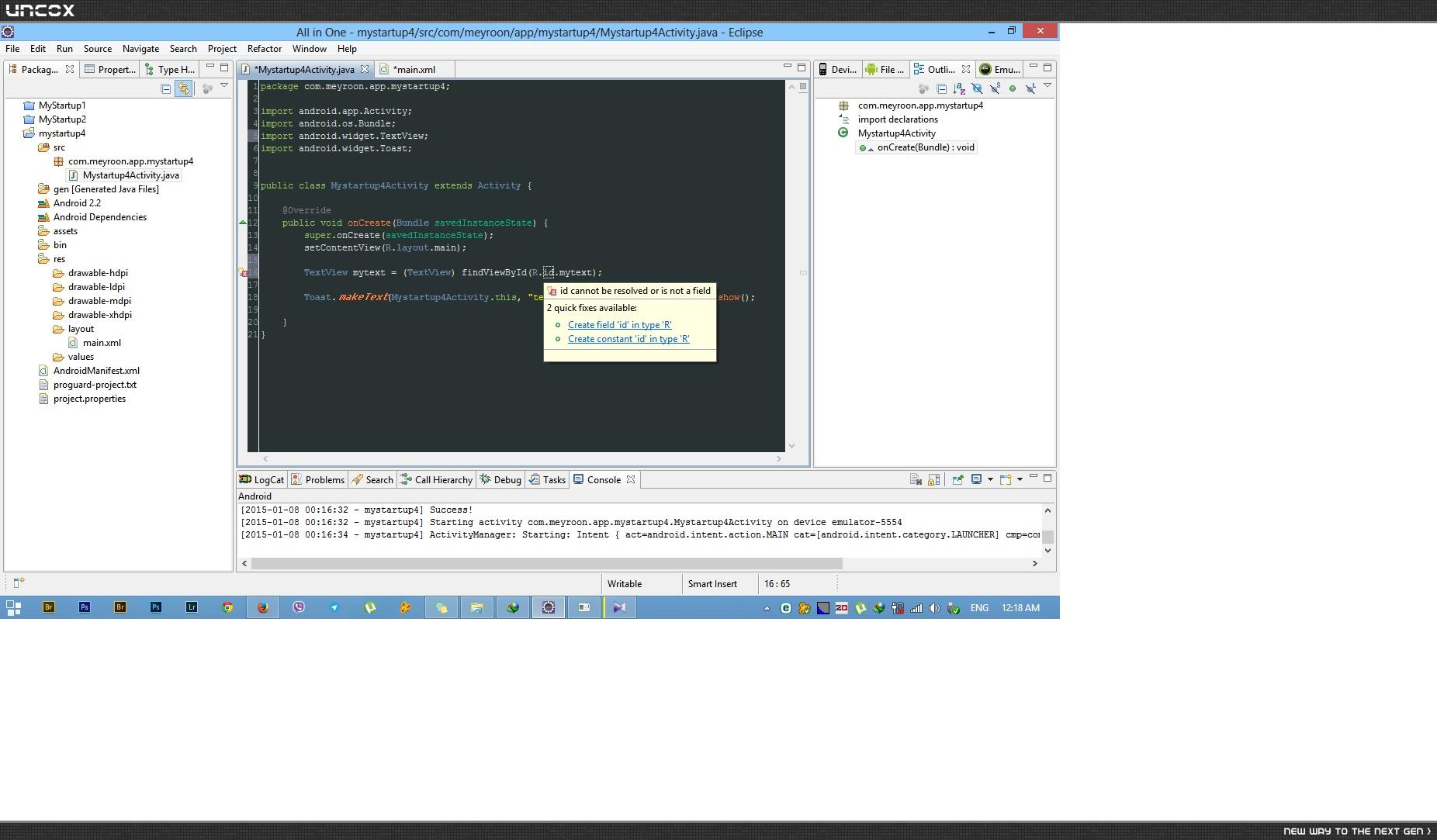Image resolution: width=1437 pixels, height=840 pixels.
Task: Click the Mystartup4Activity class icon in Outline
Action: [843, 133]
